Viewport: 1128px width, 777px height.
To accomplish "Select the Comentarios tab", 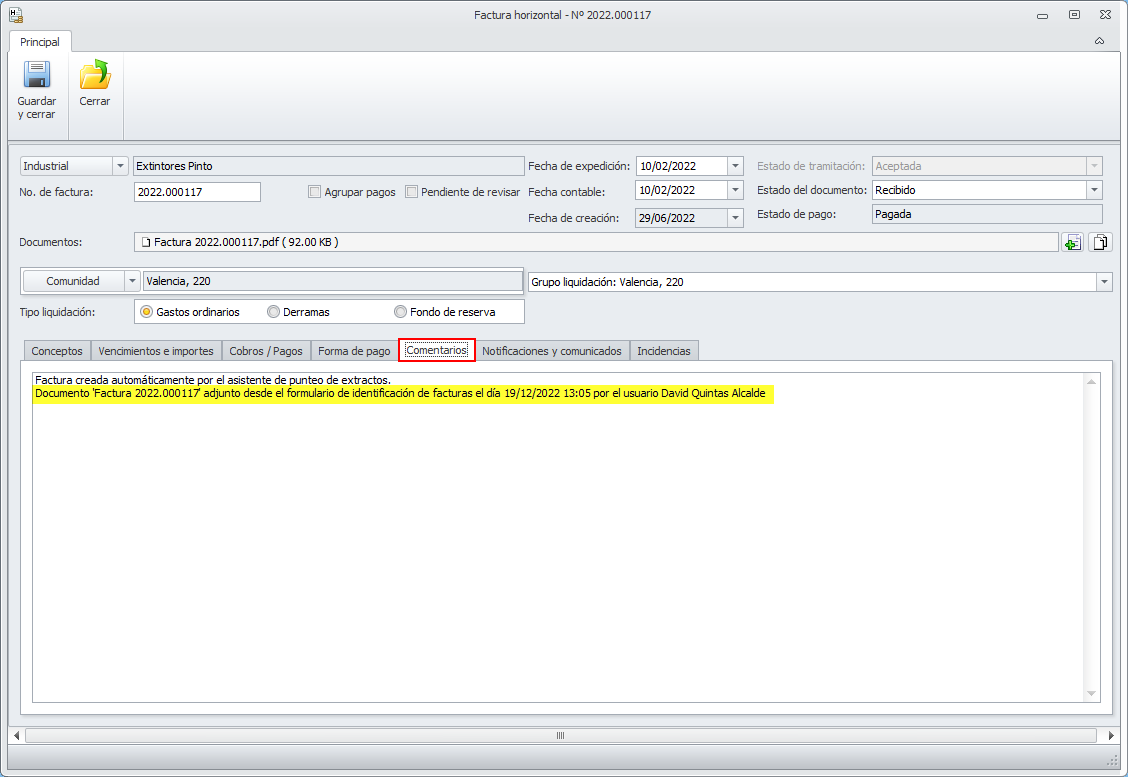I will [437, 350].
